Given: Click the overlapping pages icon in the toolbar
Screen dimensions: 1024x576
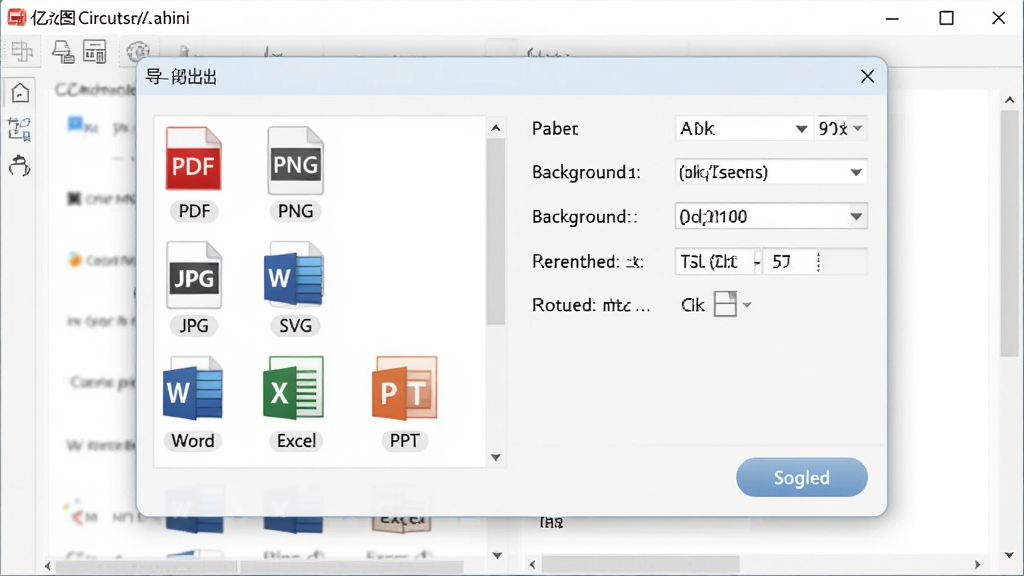Looking at the screenshot, I should pos(22,51).
